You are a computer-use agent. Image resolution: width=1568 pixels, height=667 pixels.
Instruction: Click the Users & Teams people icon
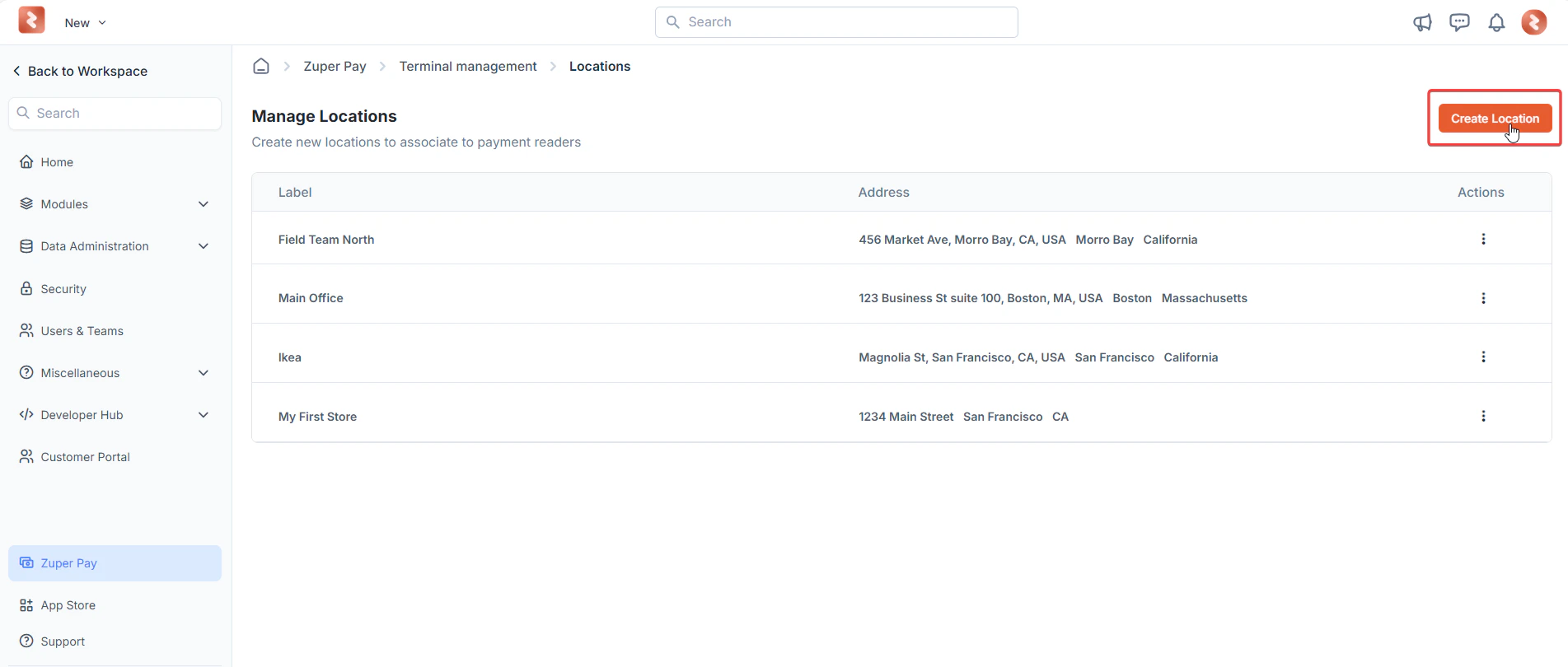26,330
